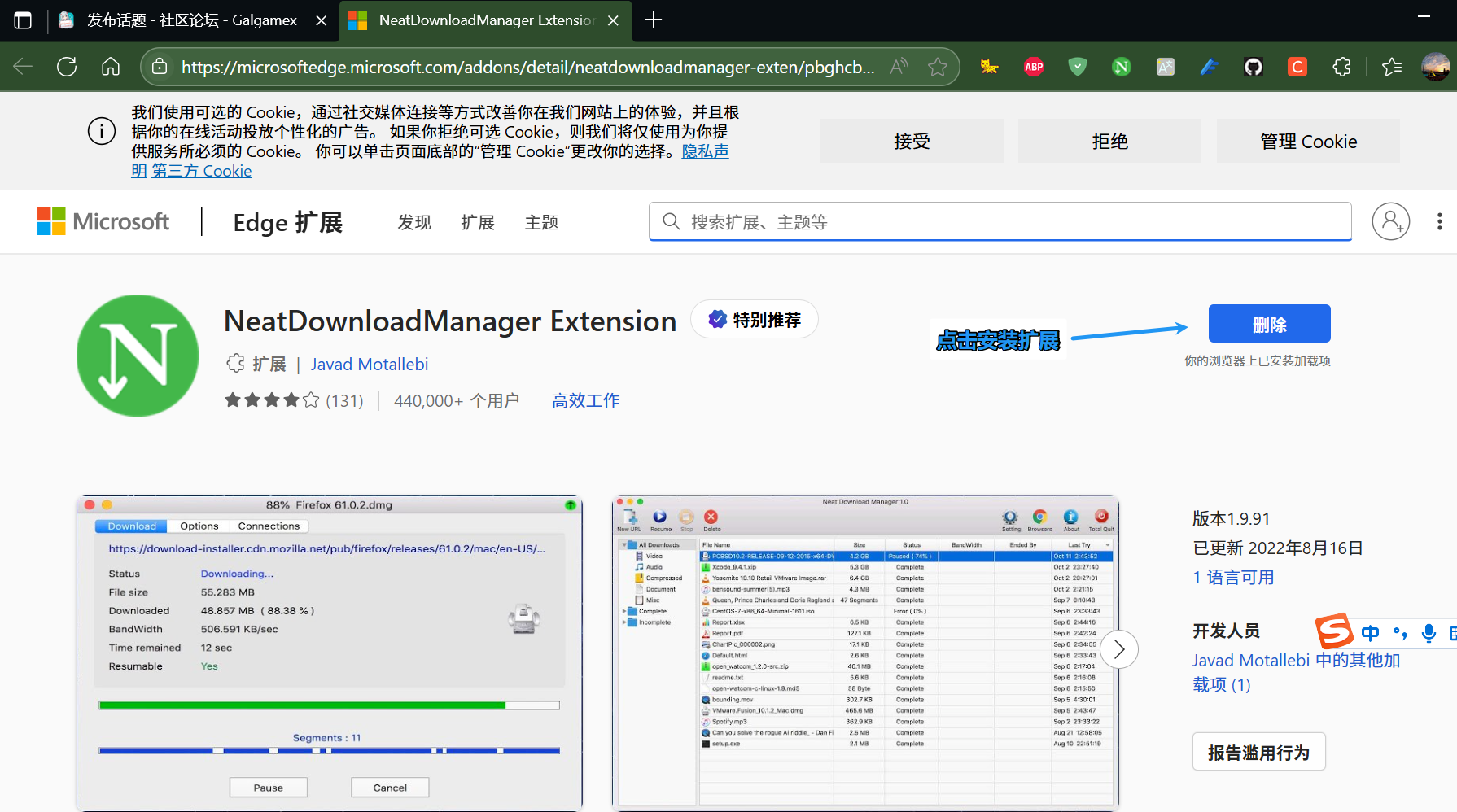Open the GitHub extension icon
The image size is (1457, 812).
click(1254, 67)
